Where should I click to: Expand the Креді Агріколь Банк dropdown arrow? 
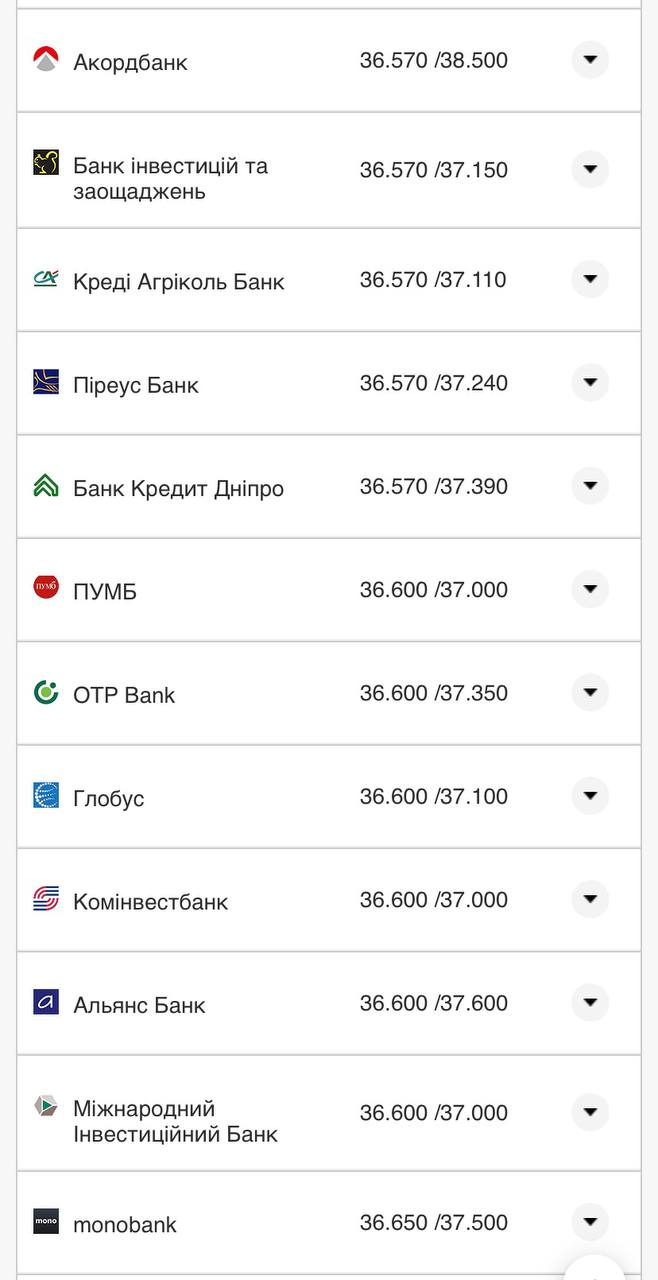[590, 279]
